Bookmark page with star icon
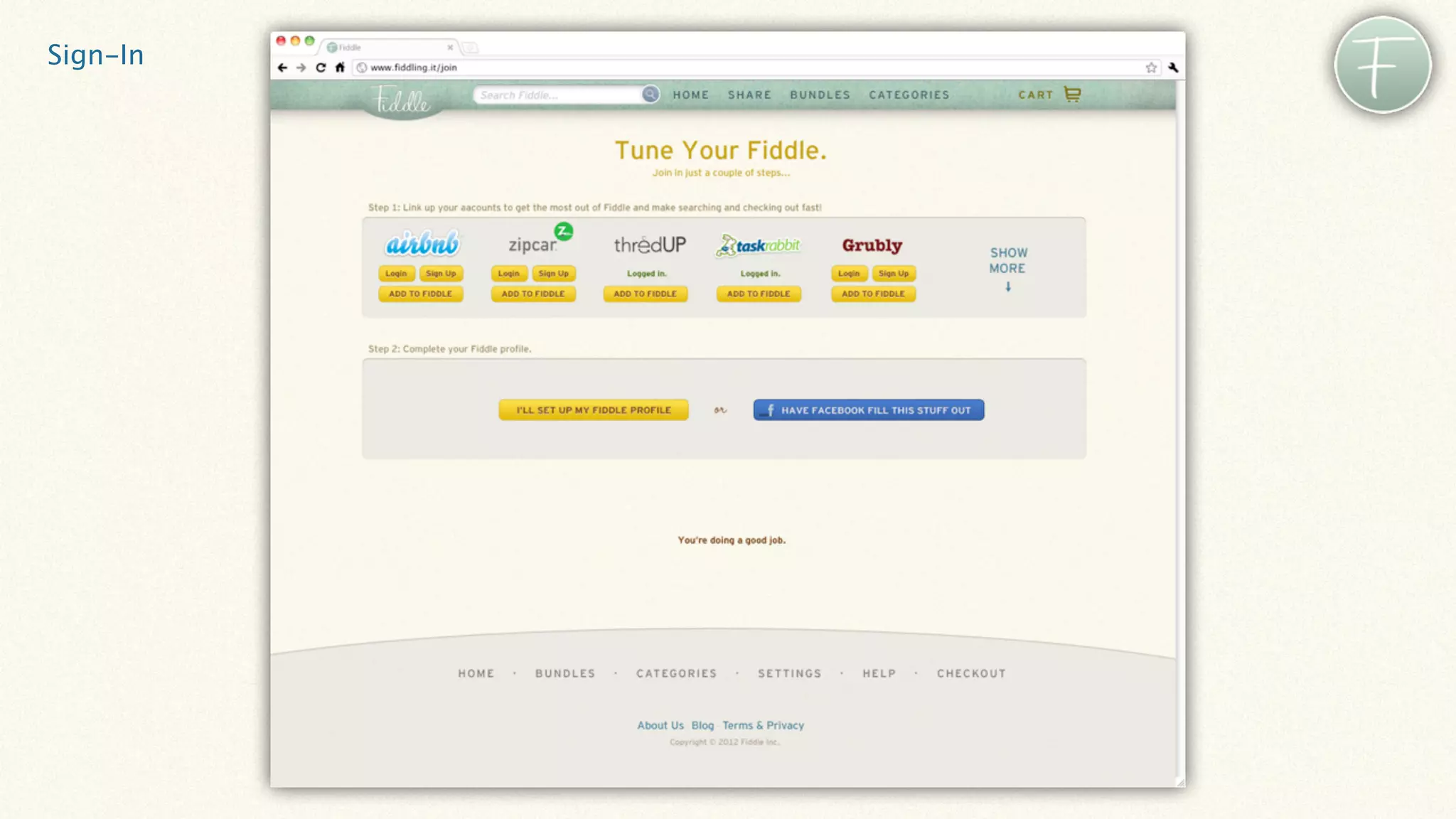1456x819 pixels. [x=1151, y=68]
